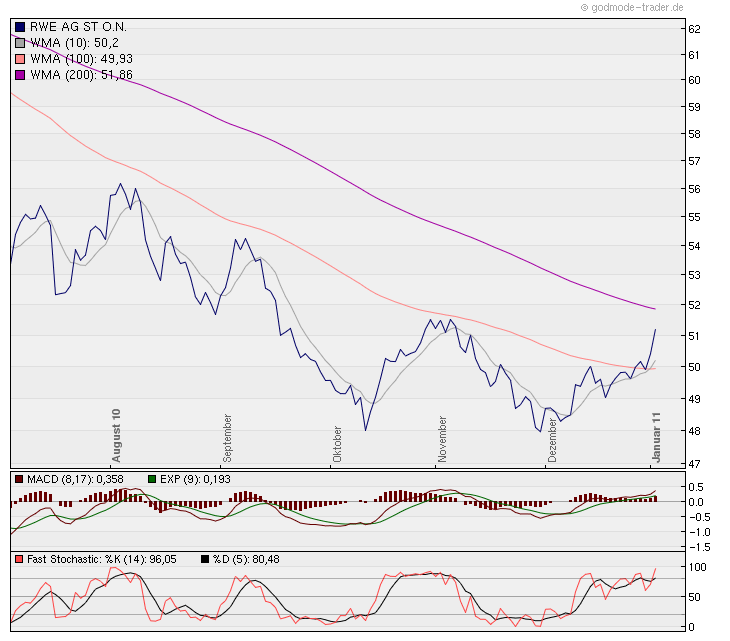Open the godmode-trader.de watermark link
The width and height of the screenshot is (730, 641).
click(631, 7)
